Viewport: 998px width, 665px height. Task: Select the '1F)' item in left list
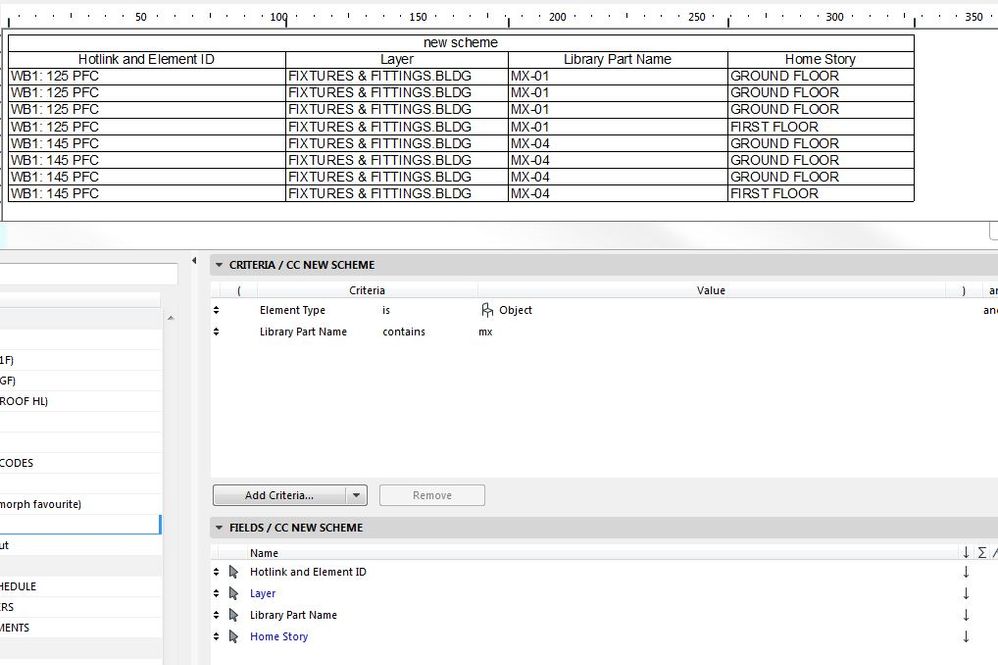(x=80, y=360)
